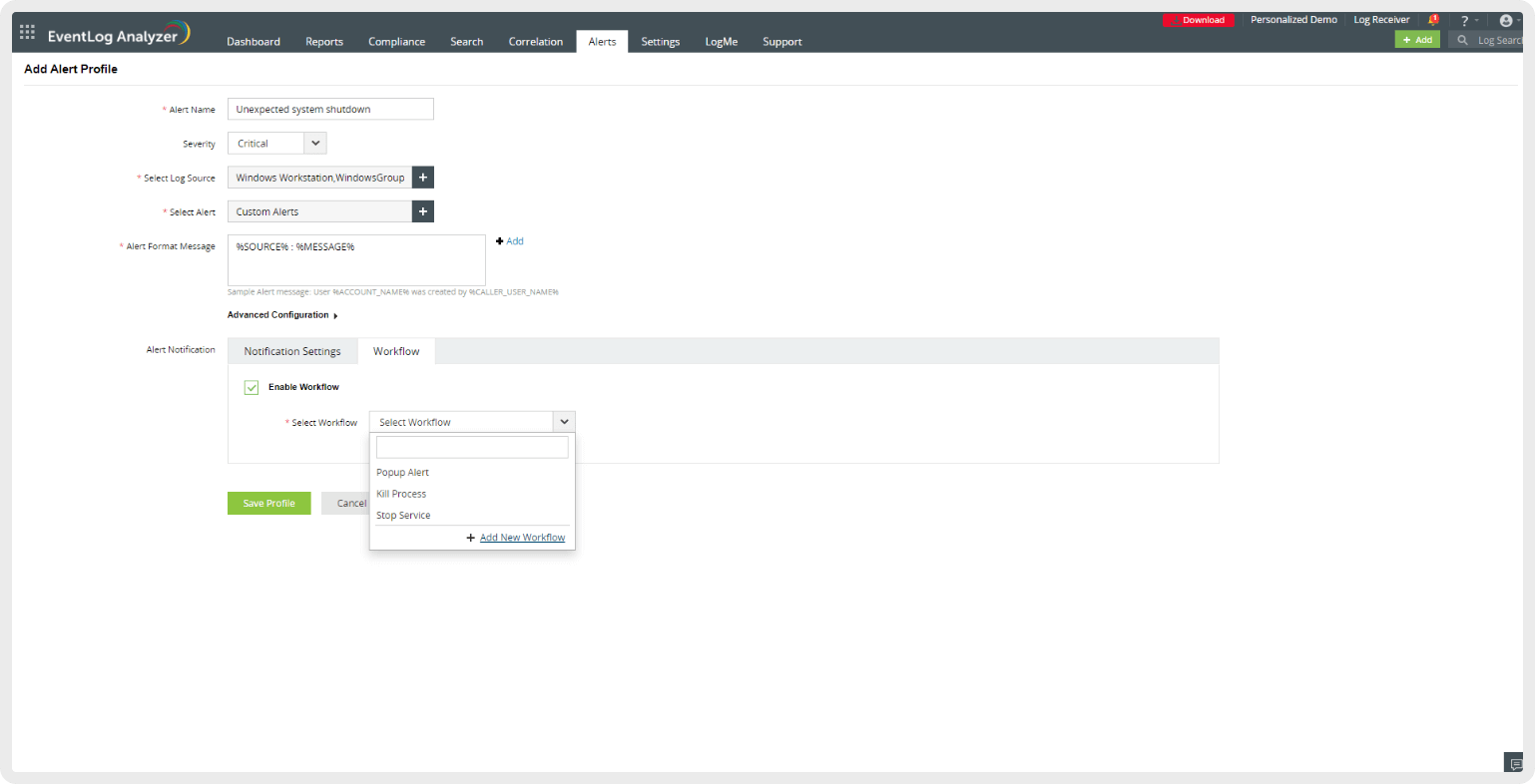The image size is (1535, 784).
Task: Click the workflow dropdown search box
Action: [472, 447]
